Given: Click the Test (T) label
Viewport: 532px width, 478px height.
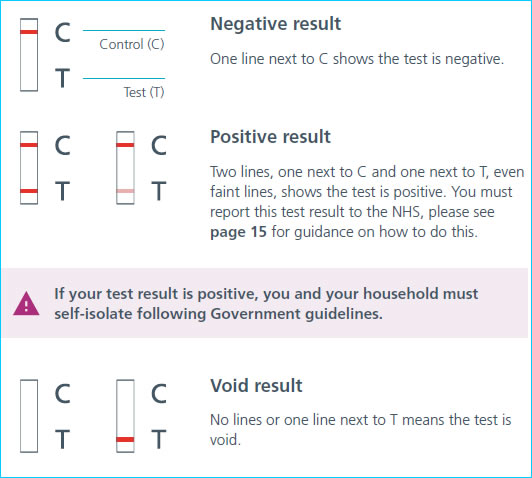Looking at the screenshot, I should [144, 92].
